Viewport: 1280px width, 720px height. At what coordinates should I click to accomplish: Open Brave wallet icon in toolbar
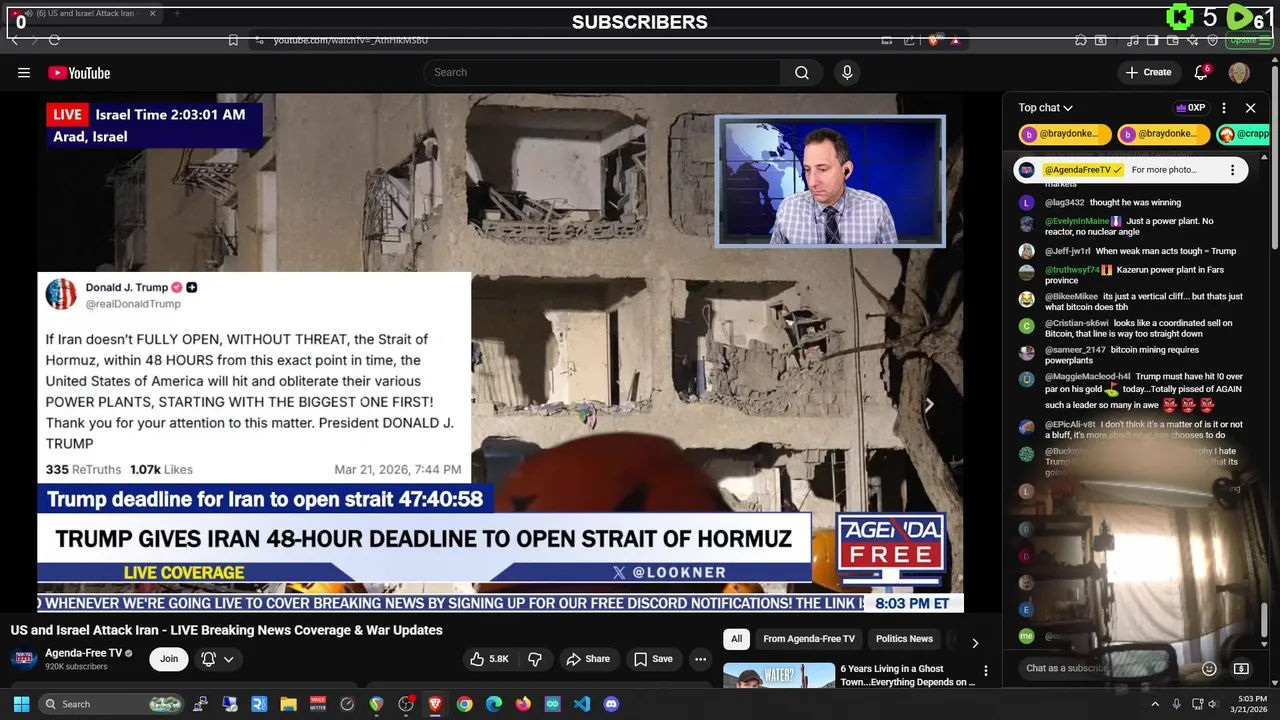tap(1172, 40)
